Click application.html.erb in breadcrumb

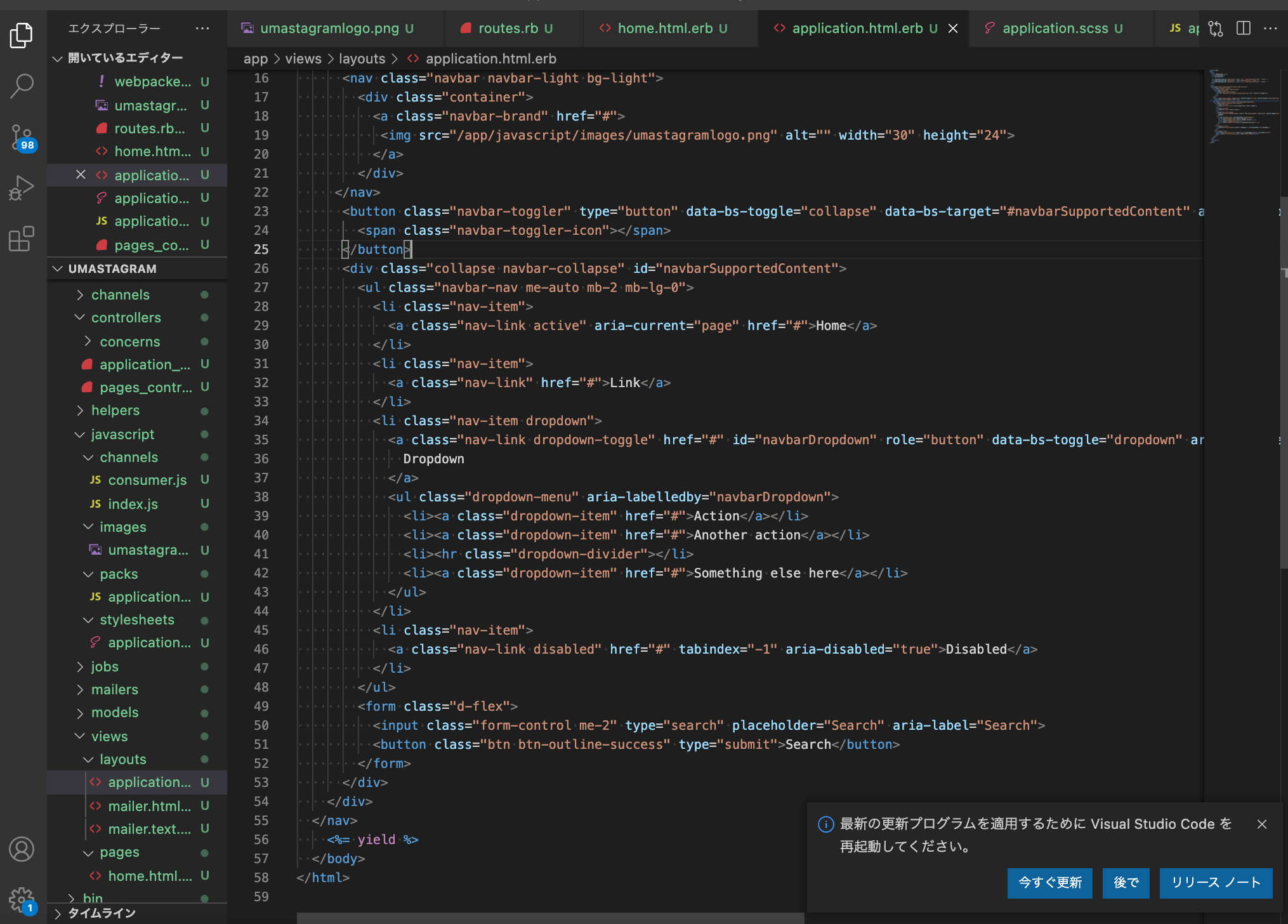coord(491,59)
